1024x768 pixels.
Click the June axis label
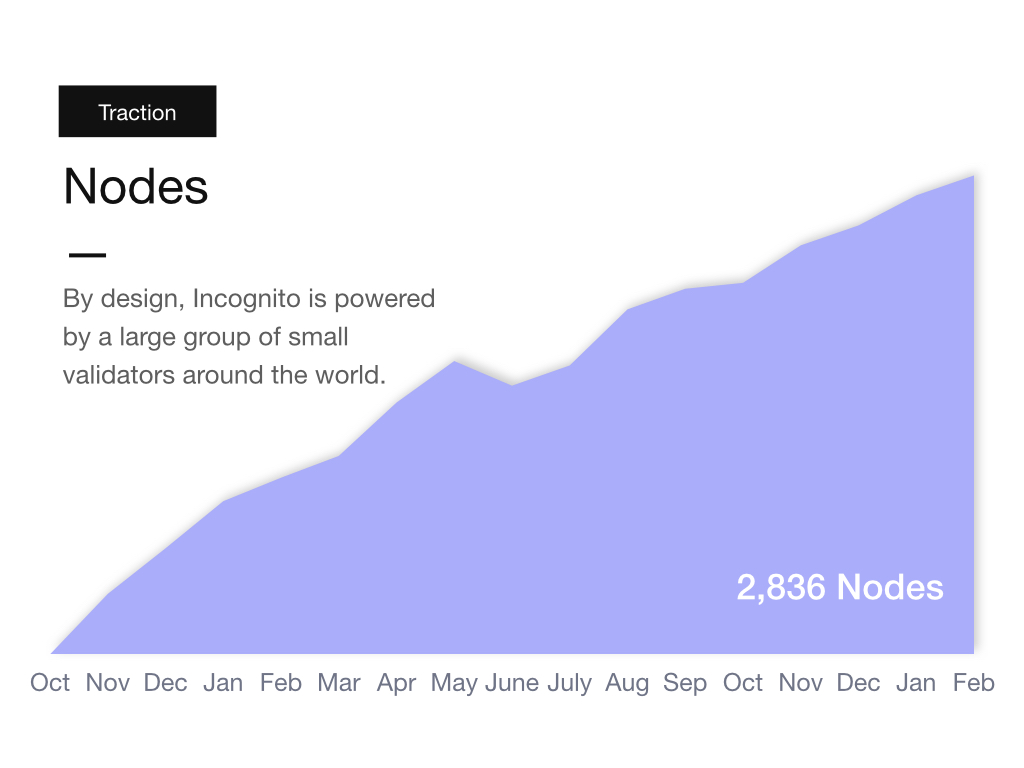(511, 682)
